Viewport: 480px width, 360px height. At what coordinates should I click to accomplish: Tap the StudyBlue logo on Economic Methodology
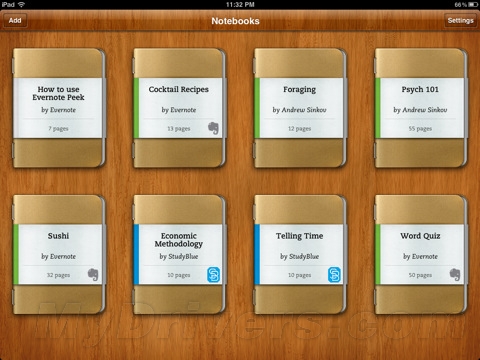click(x=213, y=275)
